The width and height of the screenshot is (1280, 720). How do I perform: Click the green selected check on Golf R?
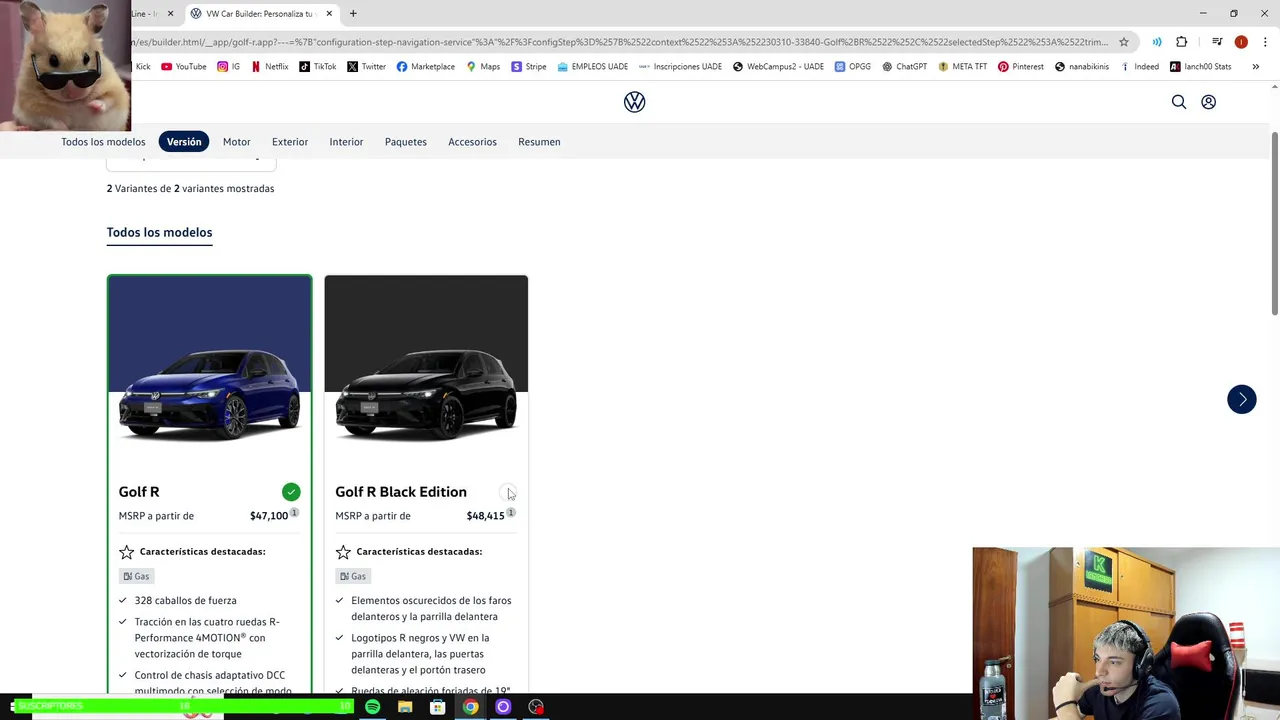point(291,492)
